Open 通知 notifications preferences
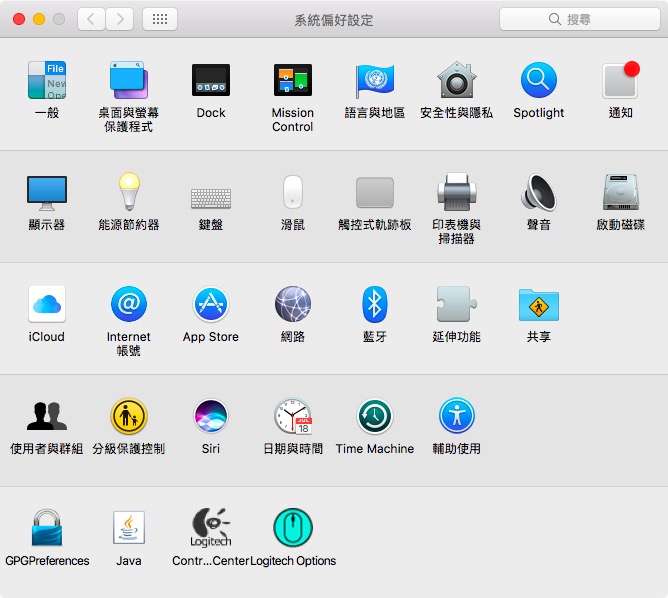 pyautogui.click(x=620, y=80)
